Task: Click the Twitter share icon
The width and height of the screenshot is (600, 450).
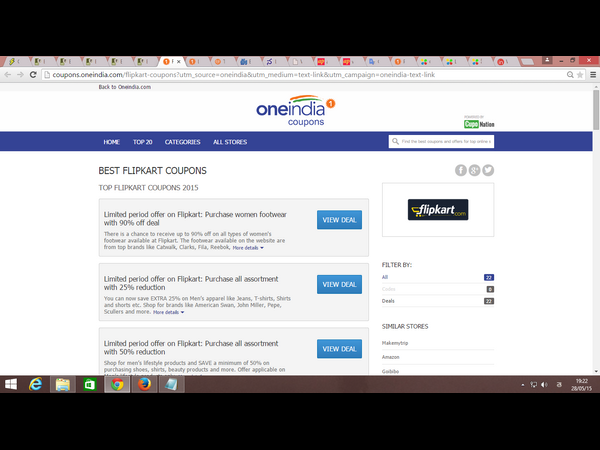Action: (488, 170)
